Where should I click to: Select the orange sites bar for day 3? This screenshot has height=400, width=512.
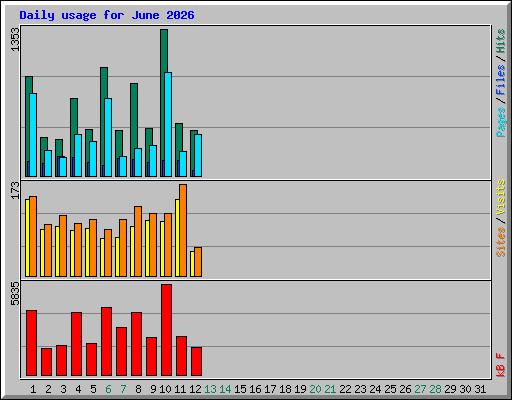tap(63, 246)
